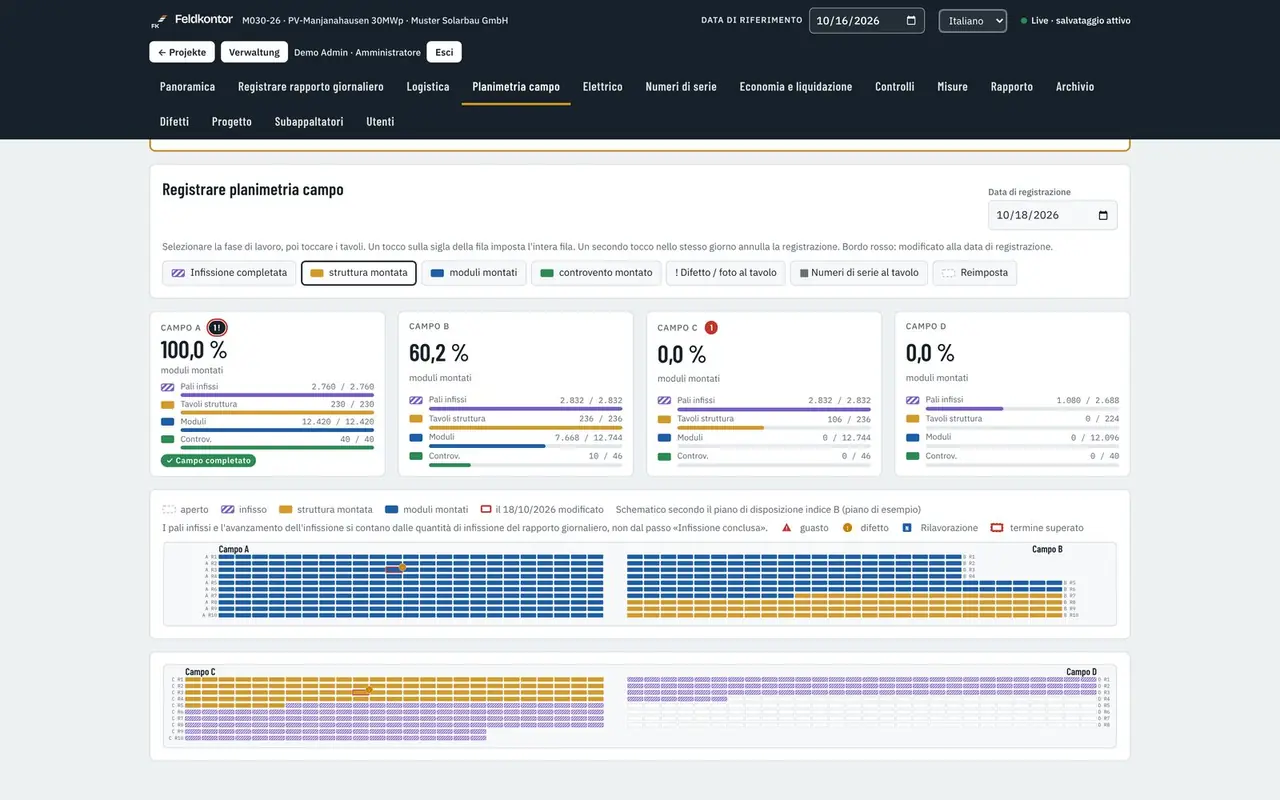Click the 60,2 % value in Campo B
This screenshot has height=800, width=1280.
pyautogui.click(x=439, y=353)
